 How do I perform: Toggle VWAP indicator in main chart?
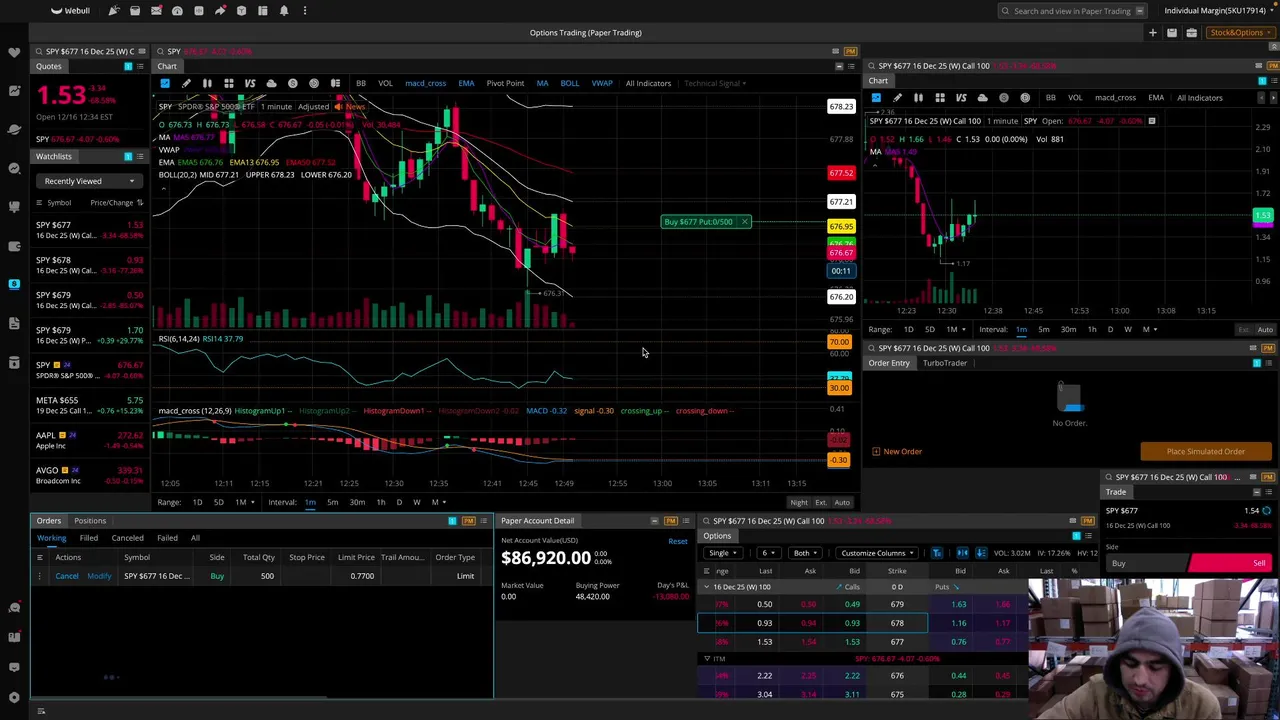point(602,83)
